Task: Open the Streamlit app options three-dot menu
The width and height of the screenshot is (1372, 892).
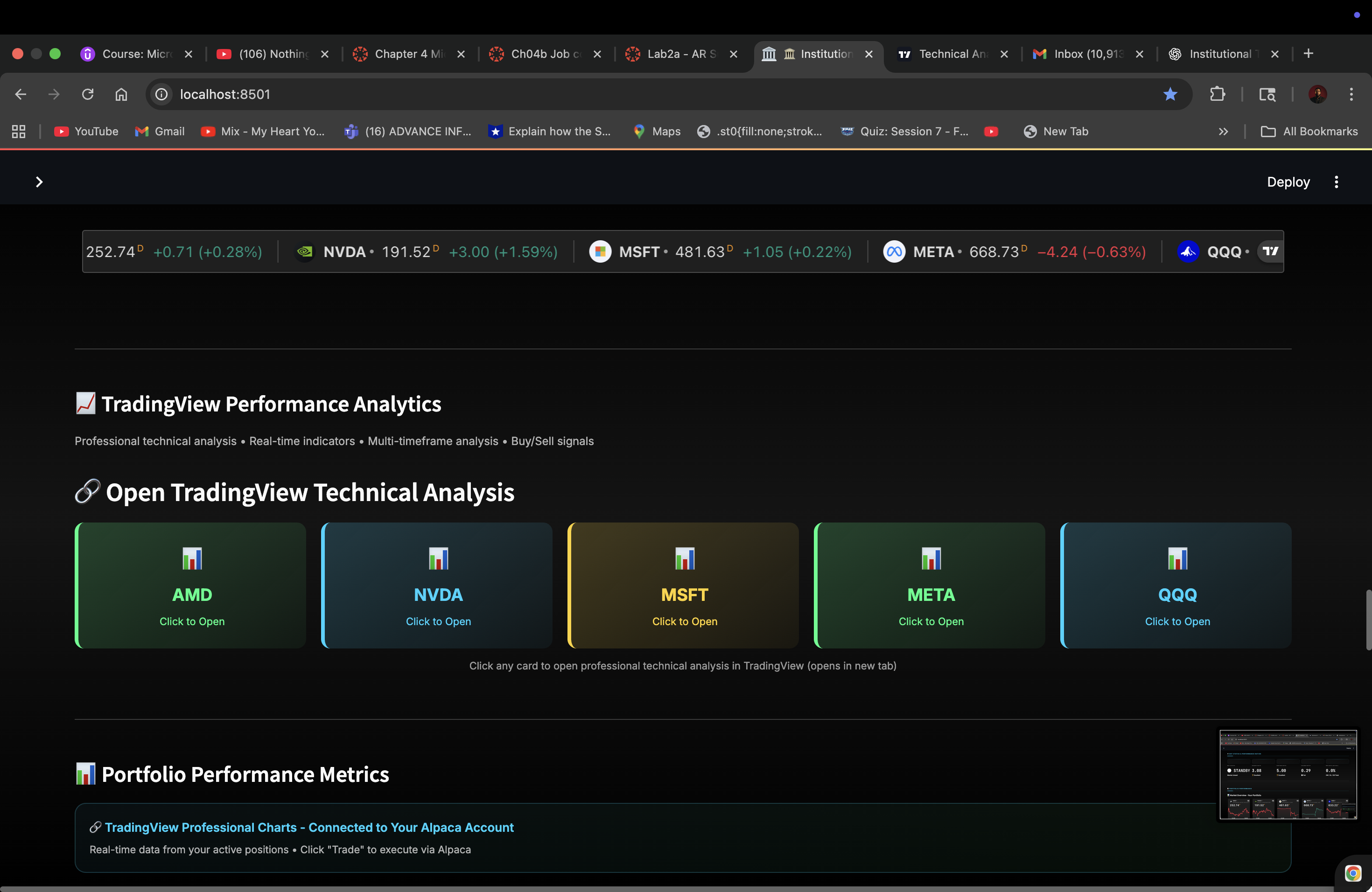Action: (1337, 181)
